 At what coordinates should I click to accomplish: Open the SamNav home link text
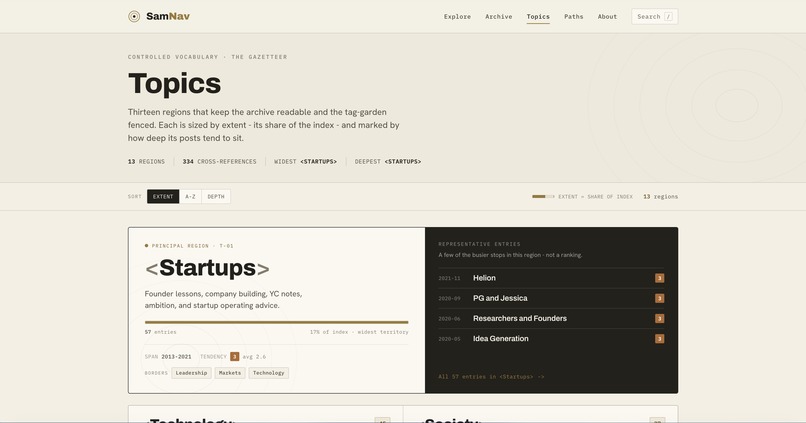pyautogui.click(x=168, y=16)
